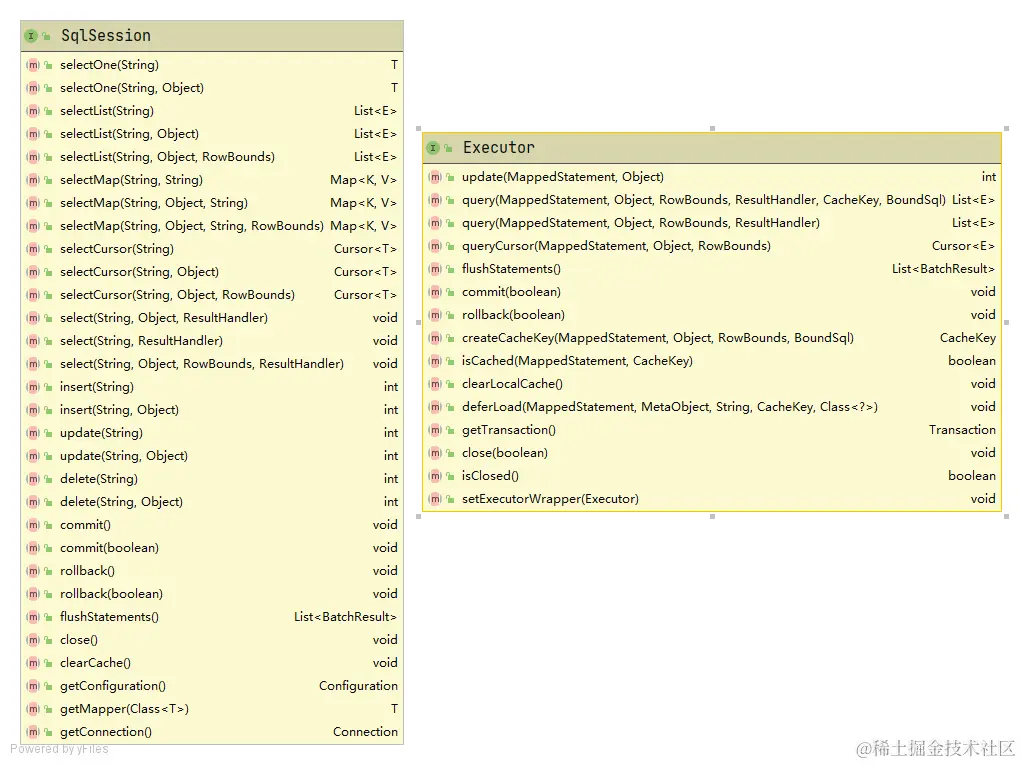Select selectCursor(String, Object, RowBounds) row
This screenshot has height=765, width=1022.
tap(212, 295)
